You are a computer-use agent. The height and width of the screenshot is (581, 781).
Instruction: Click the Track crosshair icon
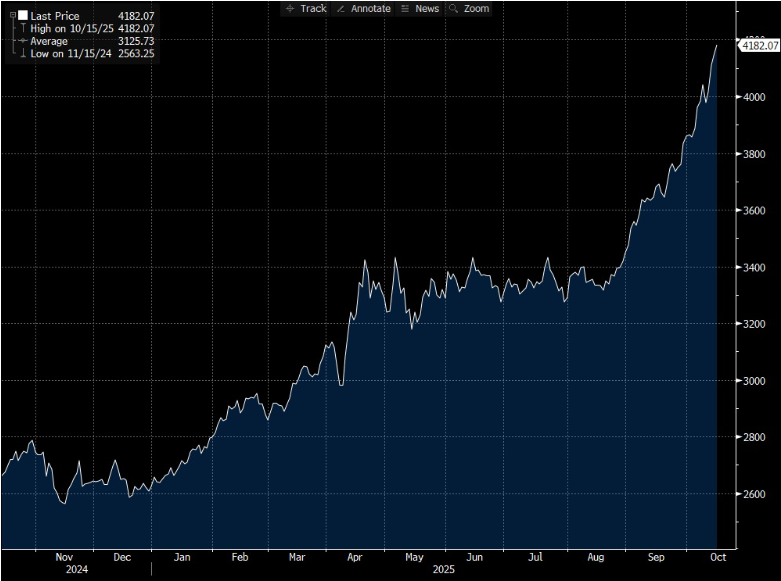tap(290, 8)
